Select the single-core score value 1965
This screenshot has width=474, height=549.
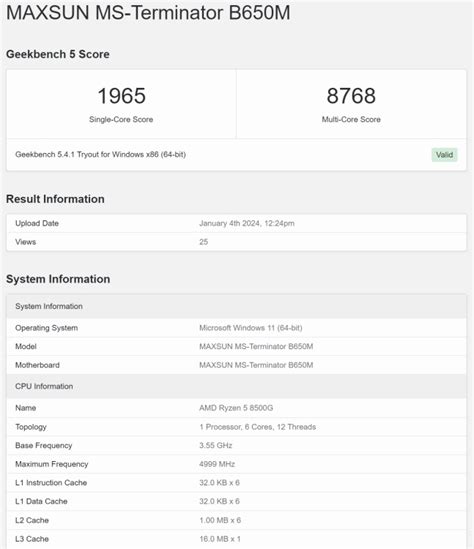click(x=121, y=96)
